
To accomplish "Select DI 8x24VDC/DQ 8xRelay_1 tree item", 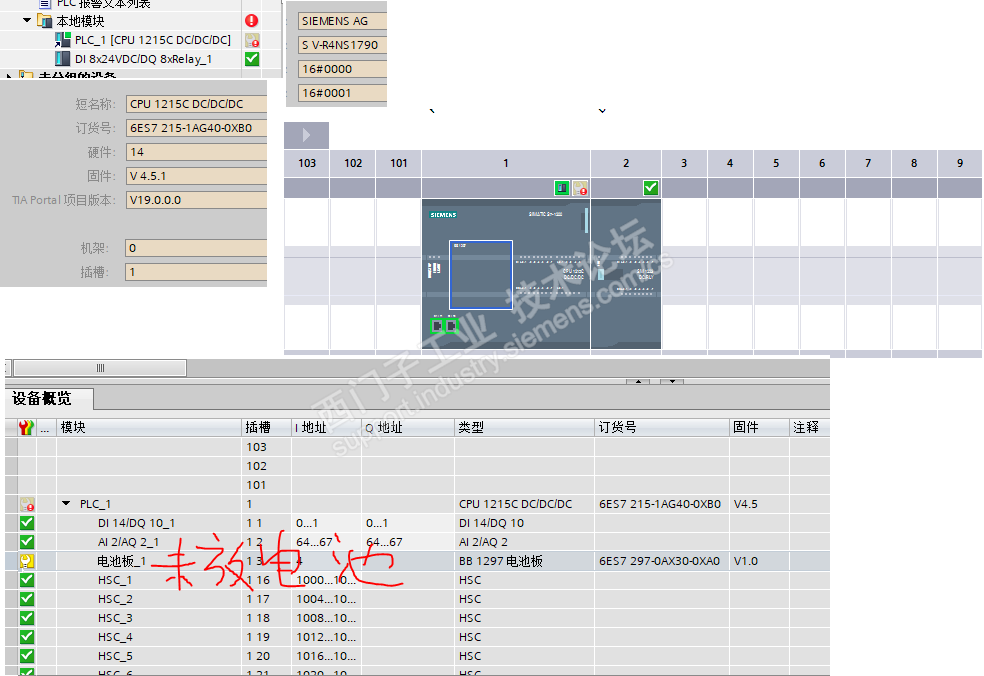I will point(143,59).
